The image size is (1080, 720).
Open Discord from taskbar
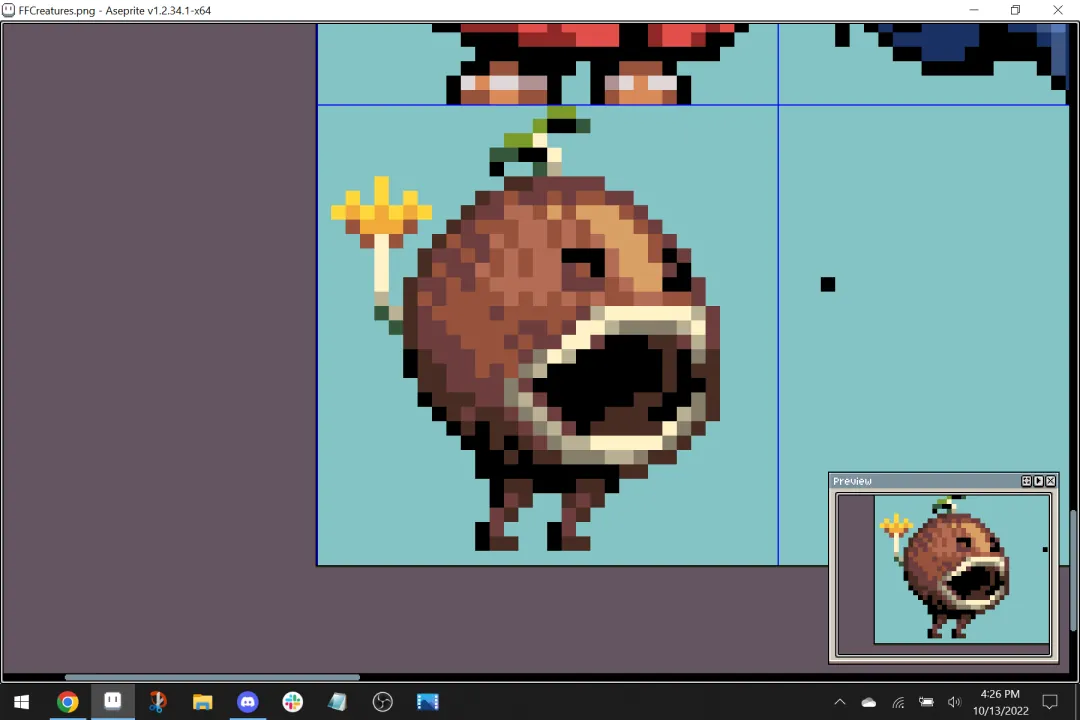[x=248, y=702]
